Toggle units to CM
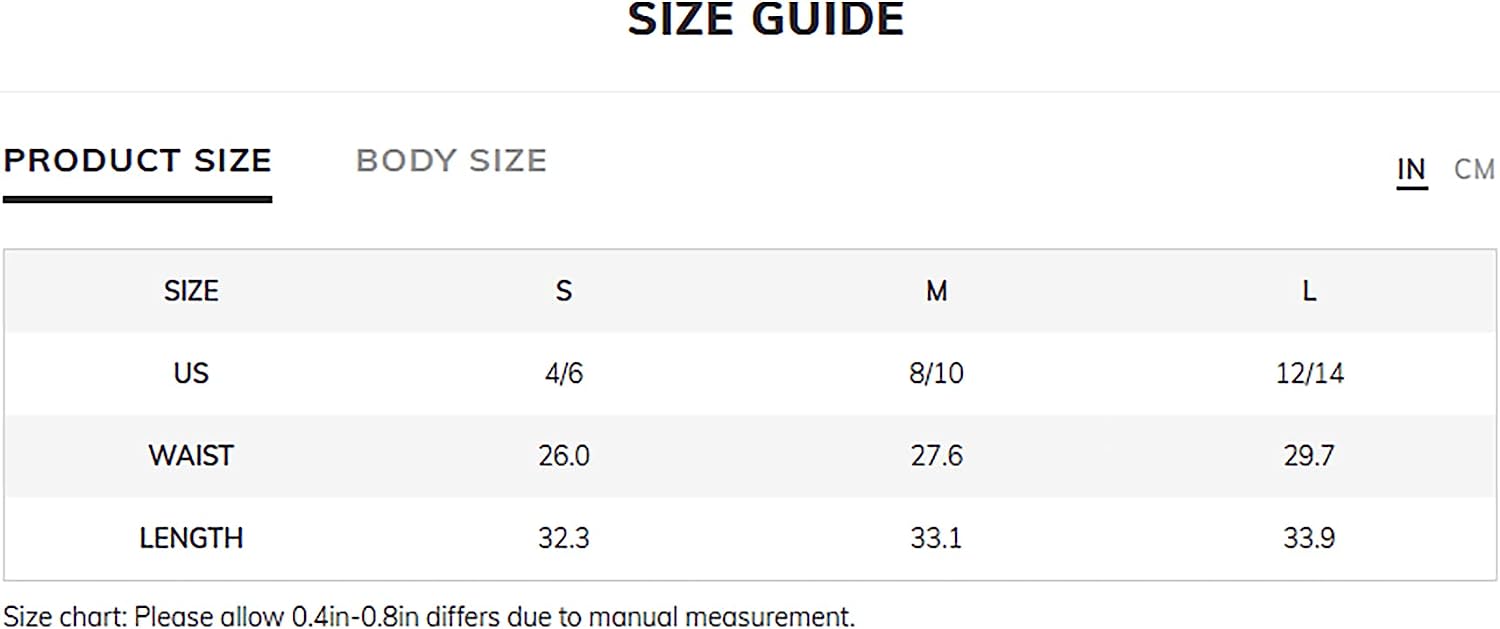The image size is (1500, 629). click(x=1474, y=170)
